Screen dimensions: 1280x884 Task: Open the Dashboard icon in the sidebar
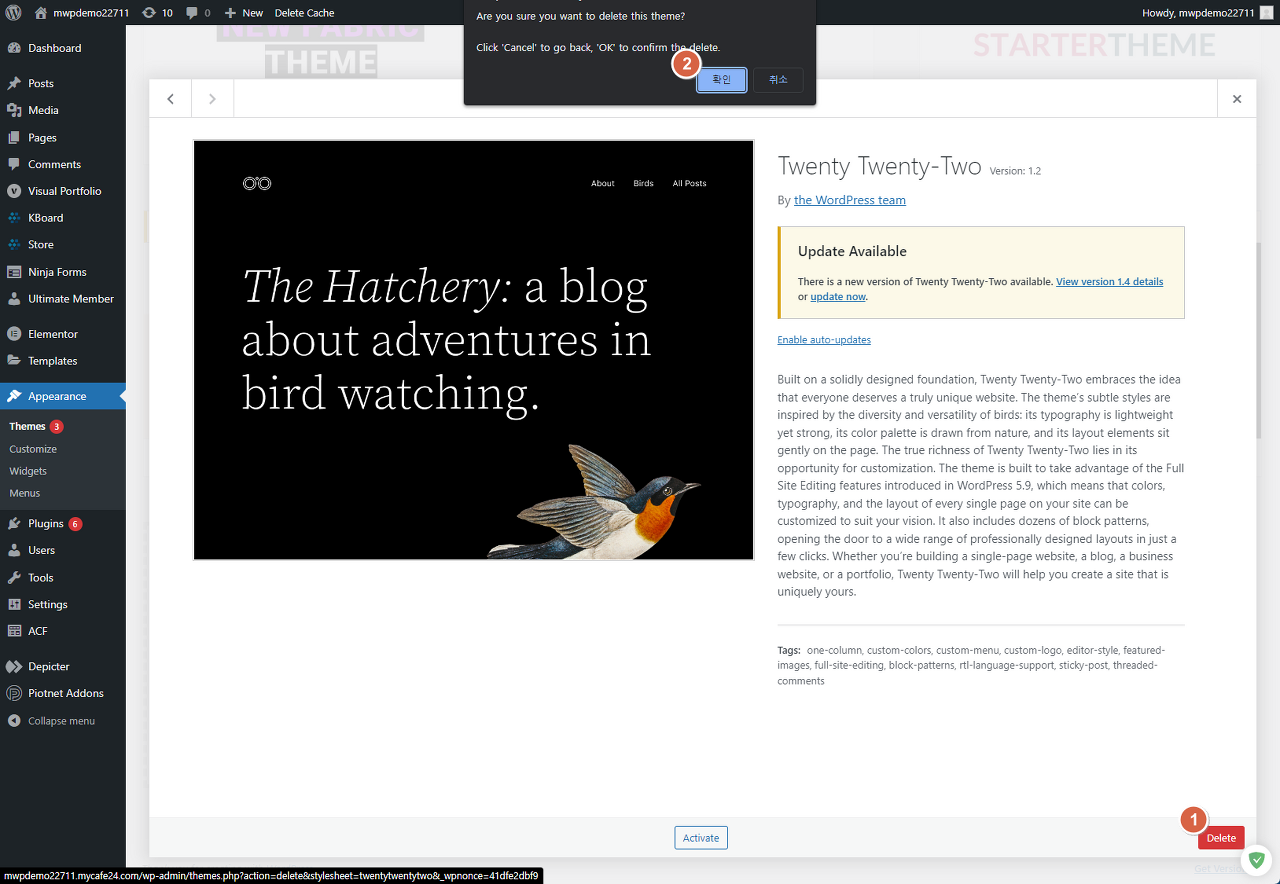[x=14, y=48]
